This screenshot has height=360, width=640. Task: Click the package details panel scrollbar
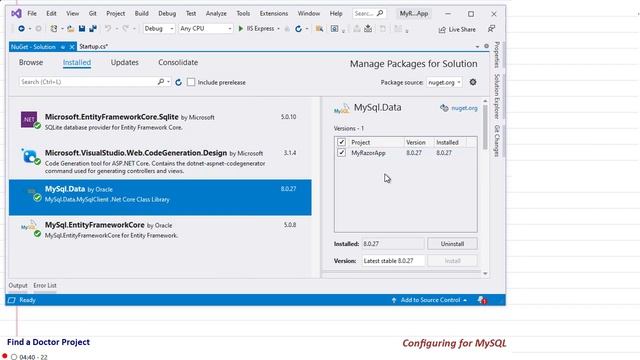(x=485, y=127)
